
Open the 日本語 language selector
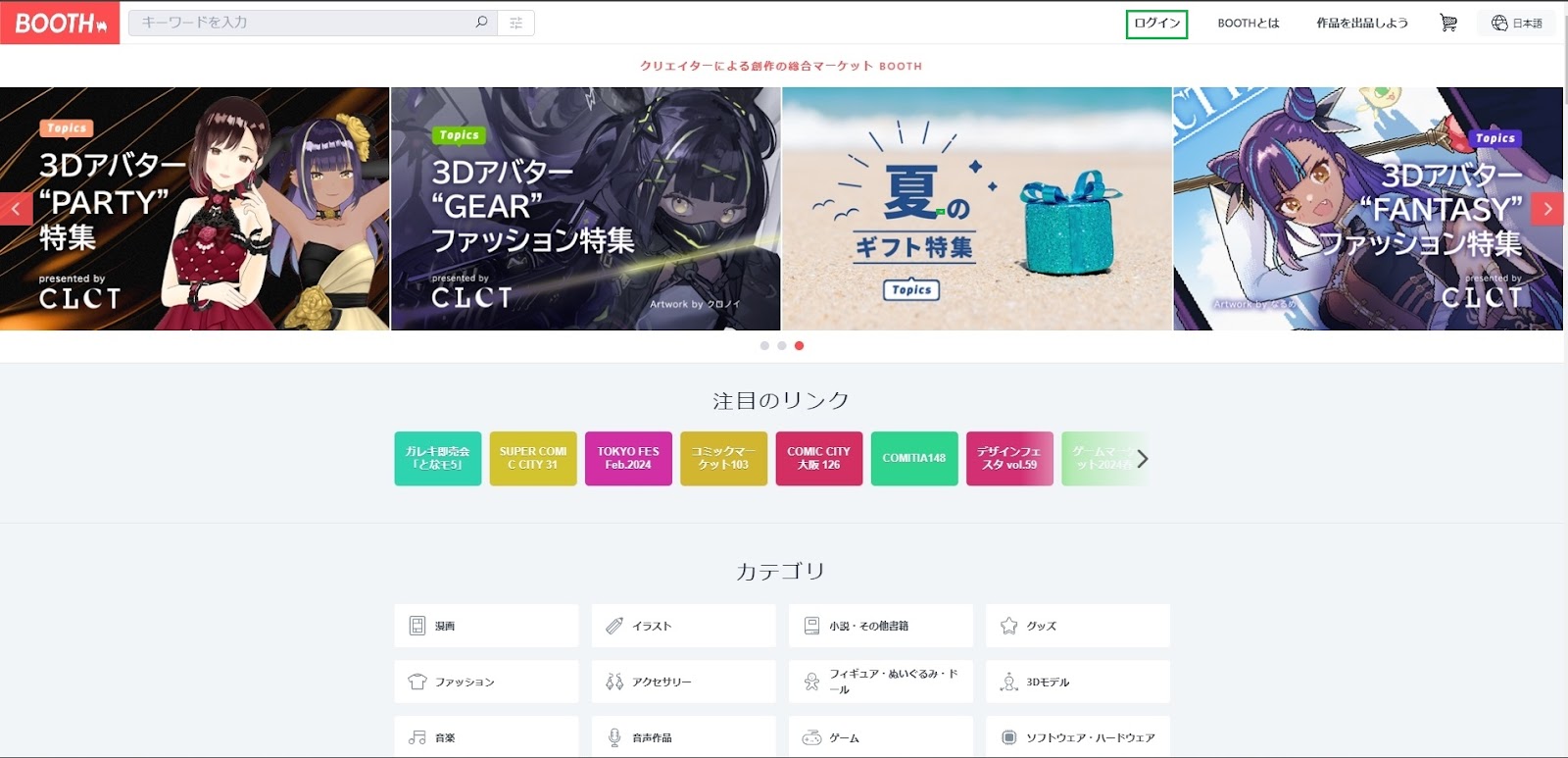coord(1516,23)
